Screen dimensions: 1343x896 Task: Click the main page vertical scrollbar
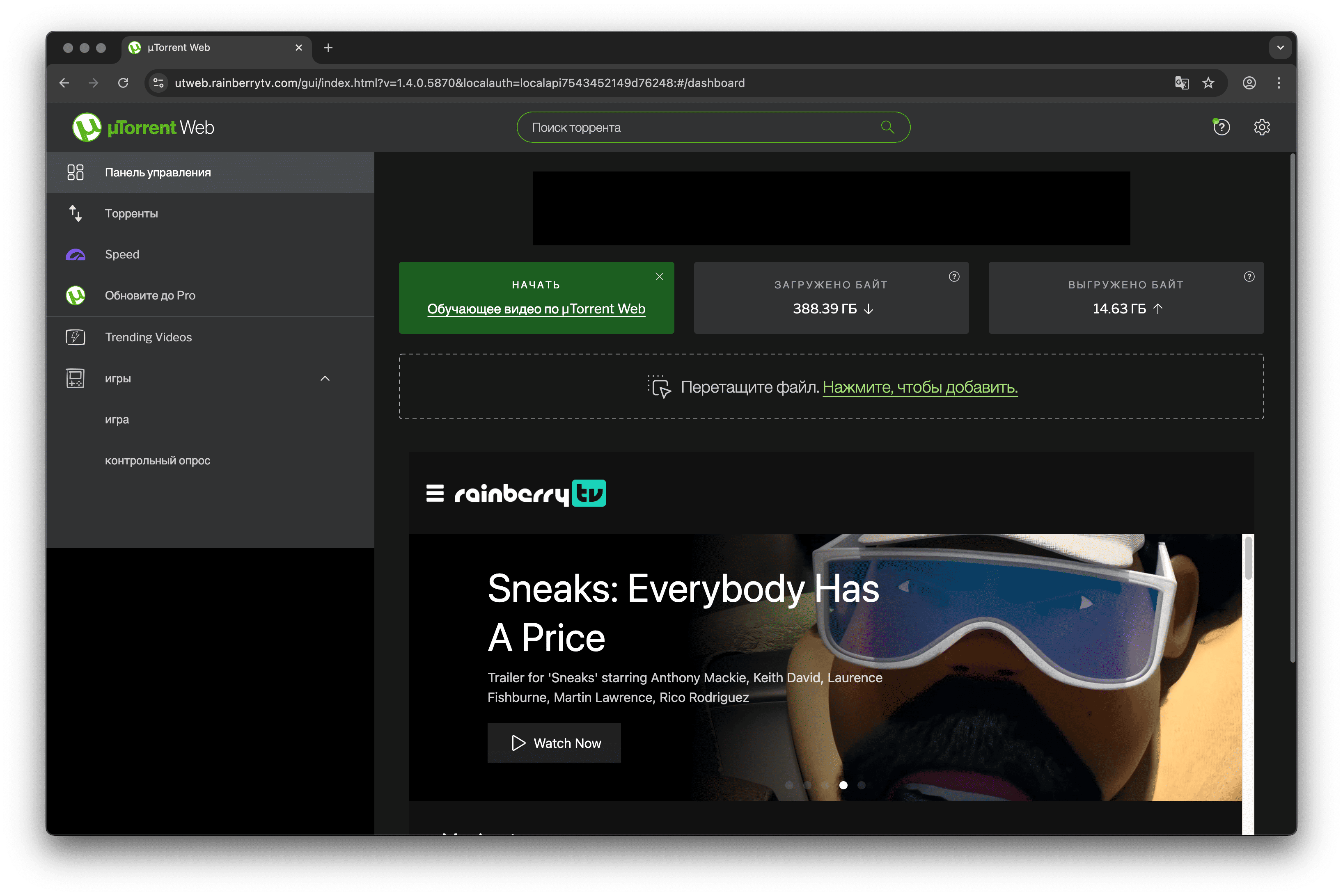click(x=1292, y=409)
